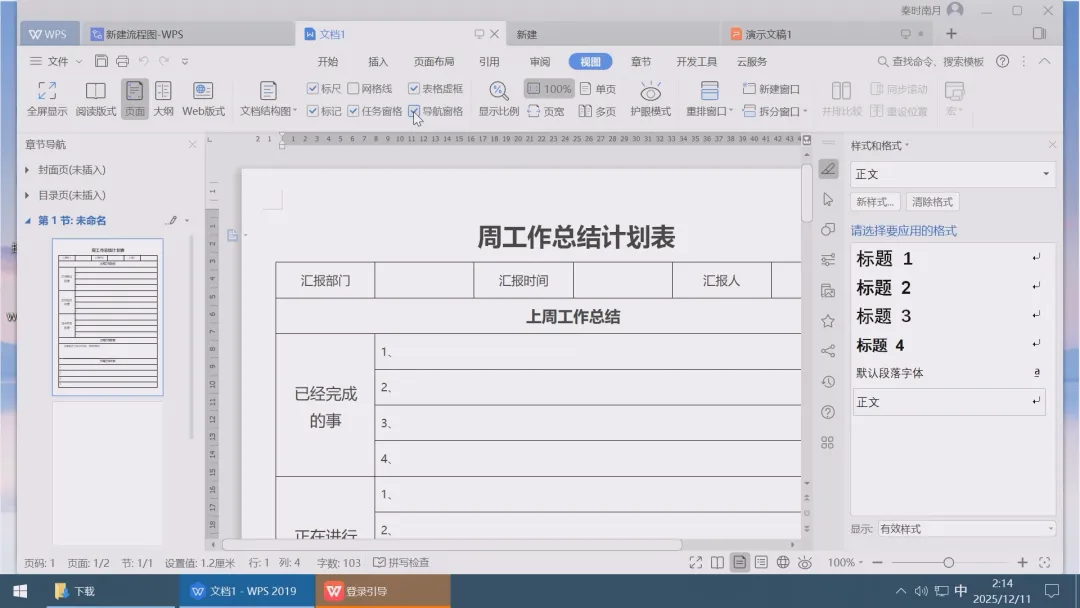The height and width of the screenshot is (608, 1080).
Task: Set zoom to 100% in the ribbon
Action: tap(549, 89)
